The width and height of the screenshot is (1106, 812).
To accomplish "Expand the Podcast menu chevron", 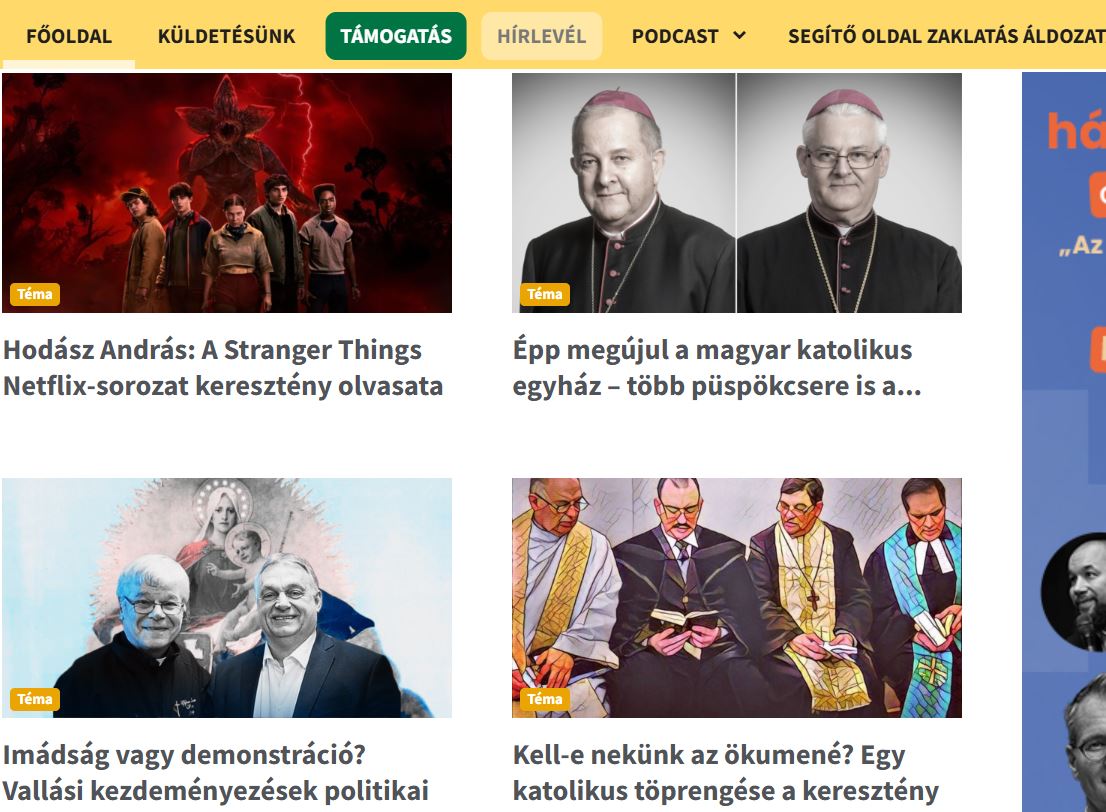I will [x=739, y=35].
